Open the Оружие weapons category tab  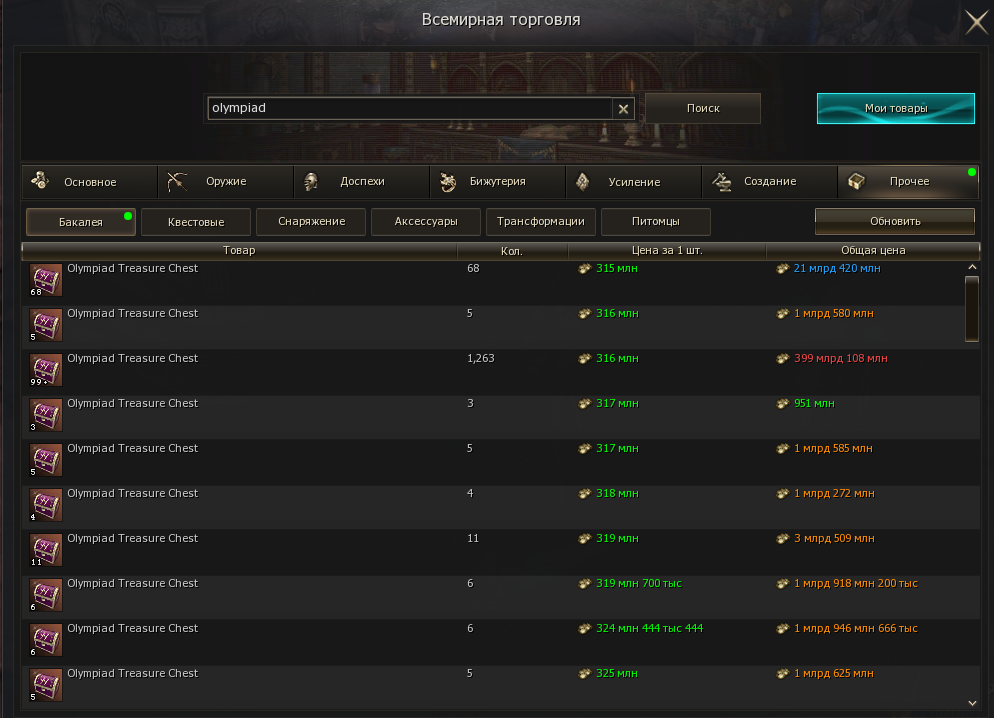click(226, 182)
